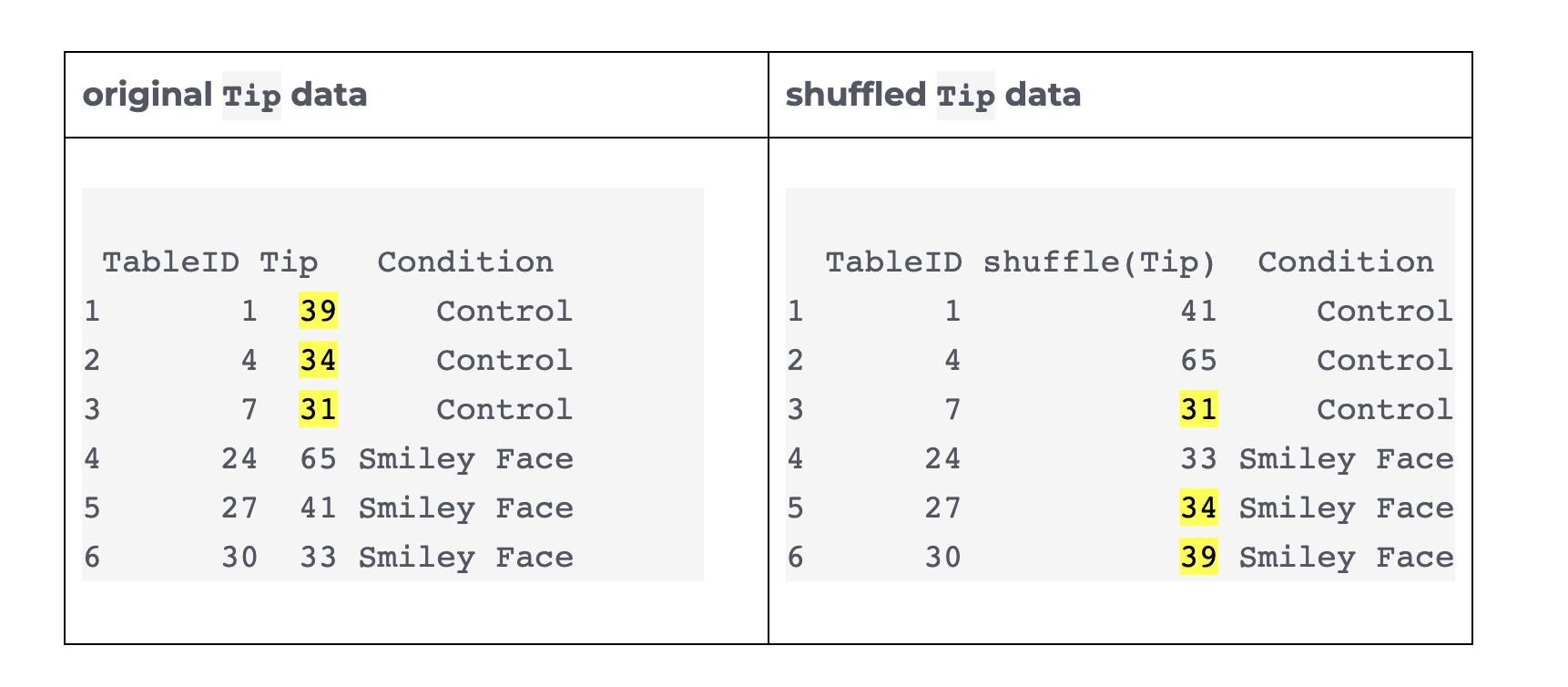Click the shuffle(Tip) column header
Image resolution: width=1568 pixels, height=687 pixels.
pyautogui.click(x=1099, y=262)
